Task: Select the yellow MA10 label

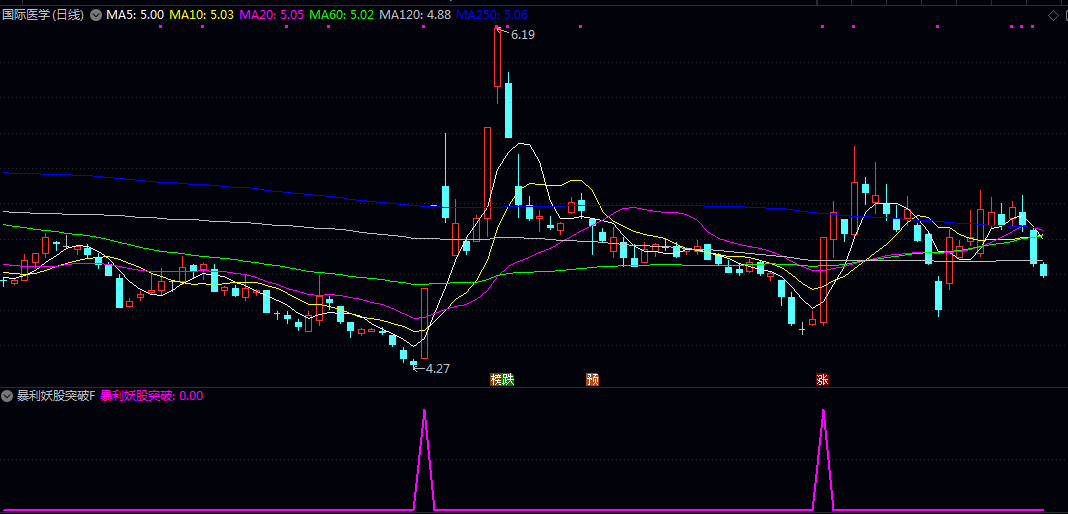Action: coord(202,14)
